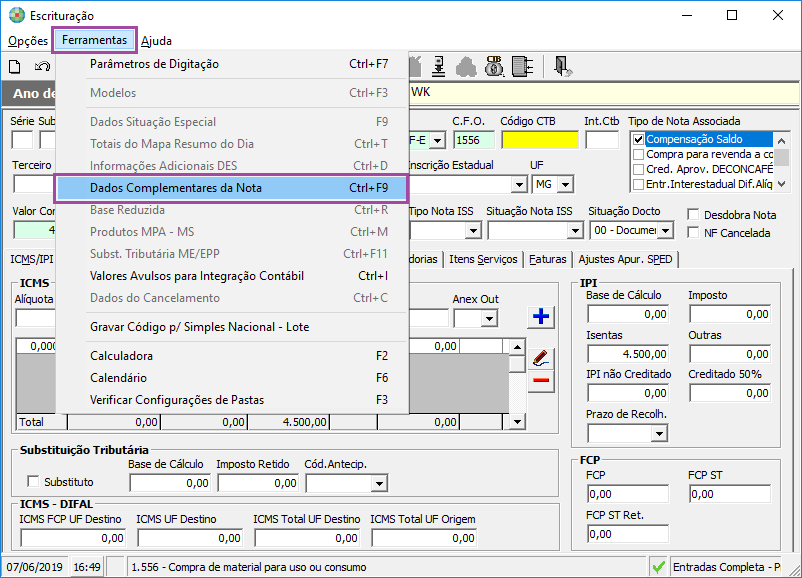Open the Prazo de Recolh. dropdown

click(660, 434)
